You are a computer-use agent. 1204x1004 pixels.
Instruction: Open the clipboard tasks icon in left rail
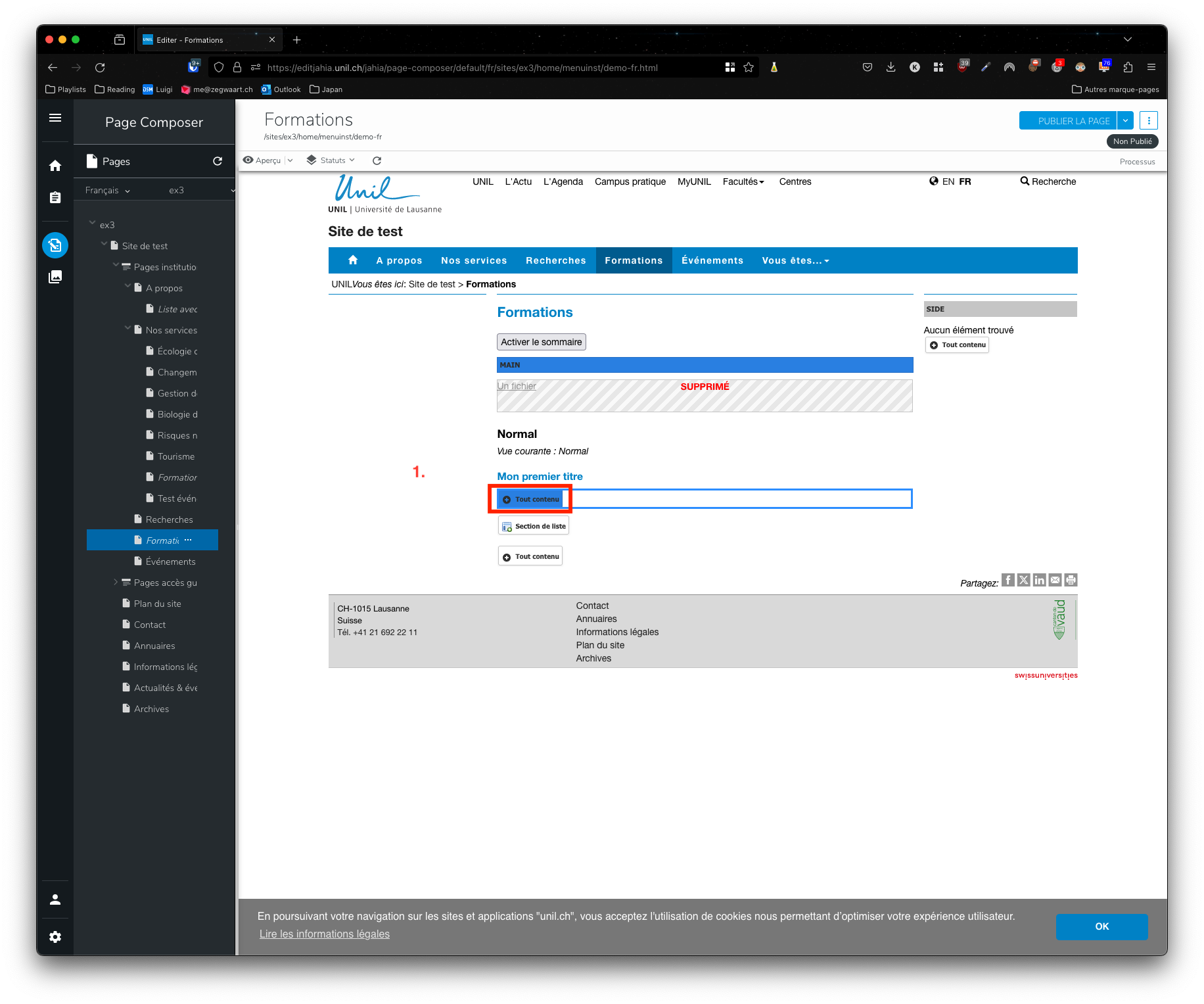55,197
